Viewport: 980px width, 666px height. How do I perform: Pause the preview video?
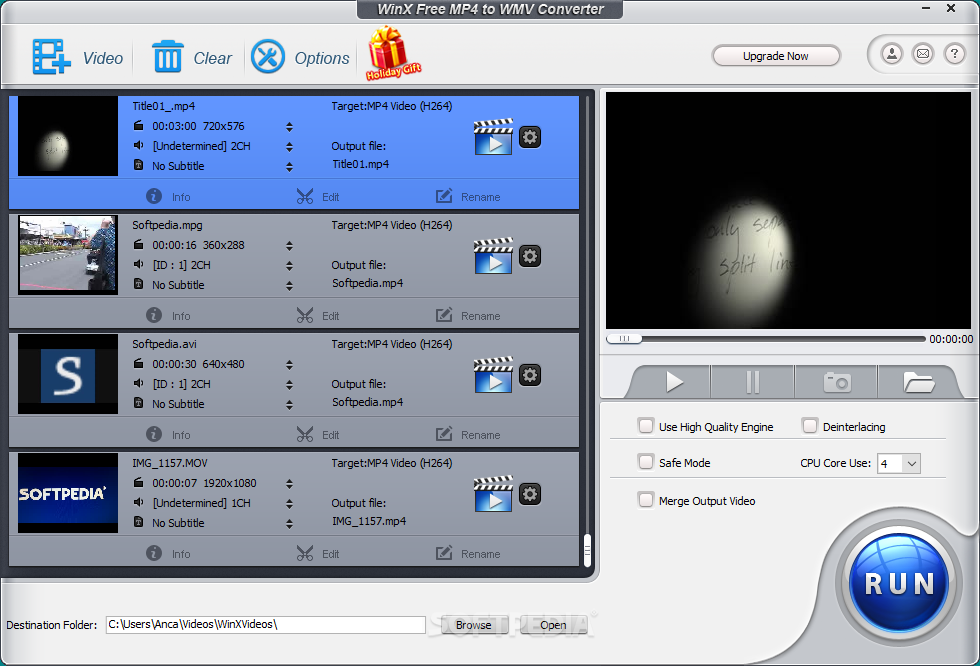752,382
